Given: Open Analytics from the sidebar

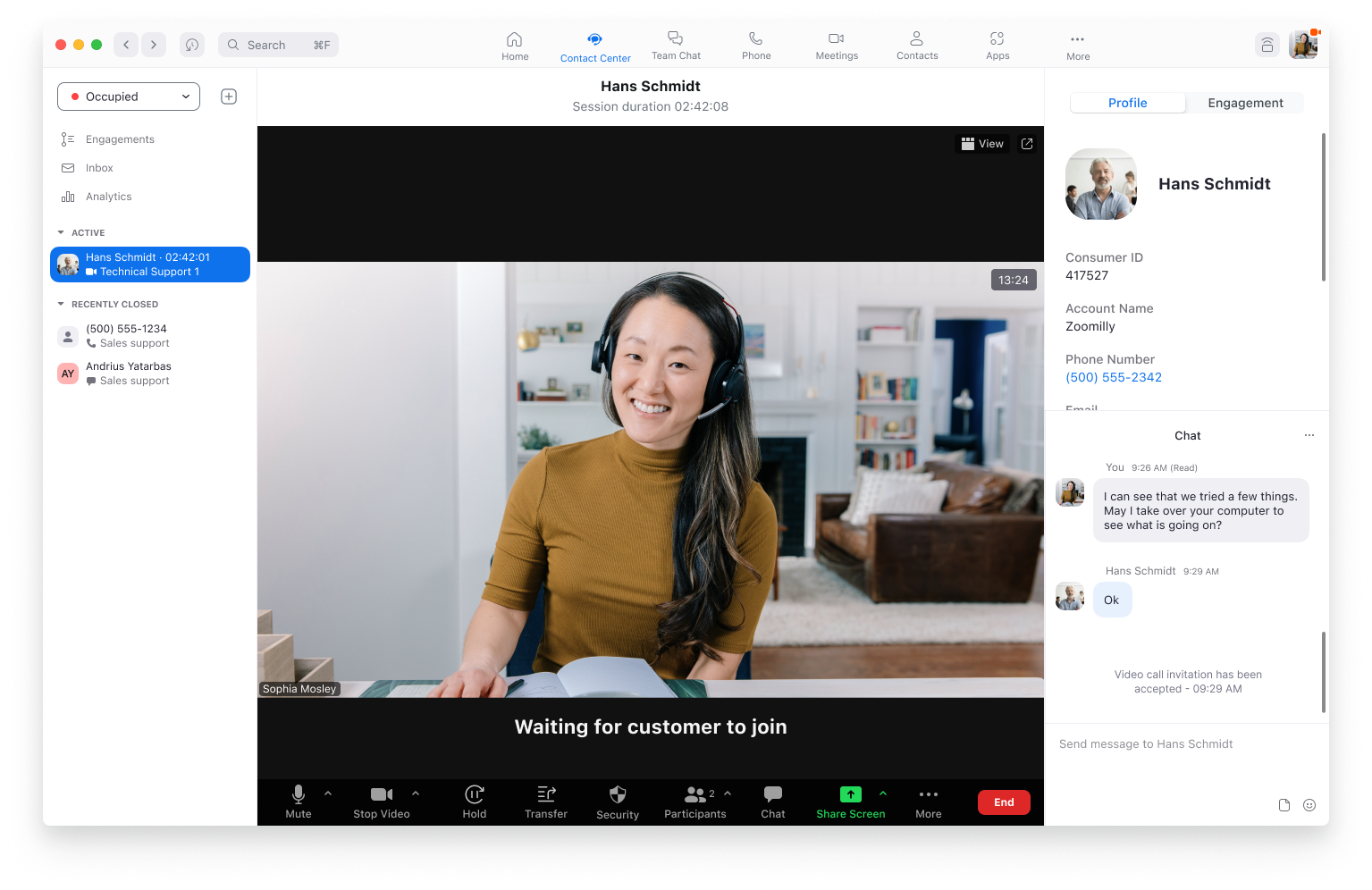Looking at the screenshot, I should (108, 196).
